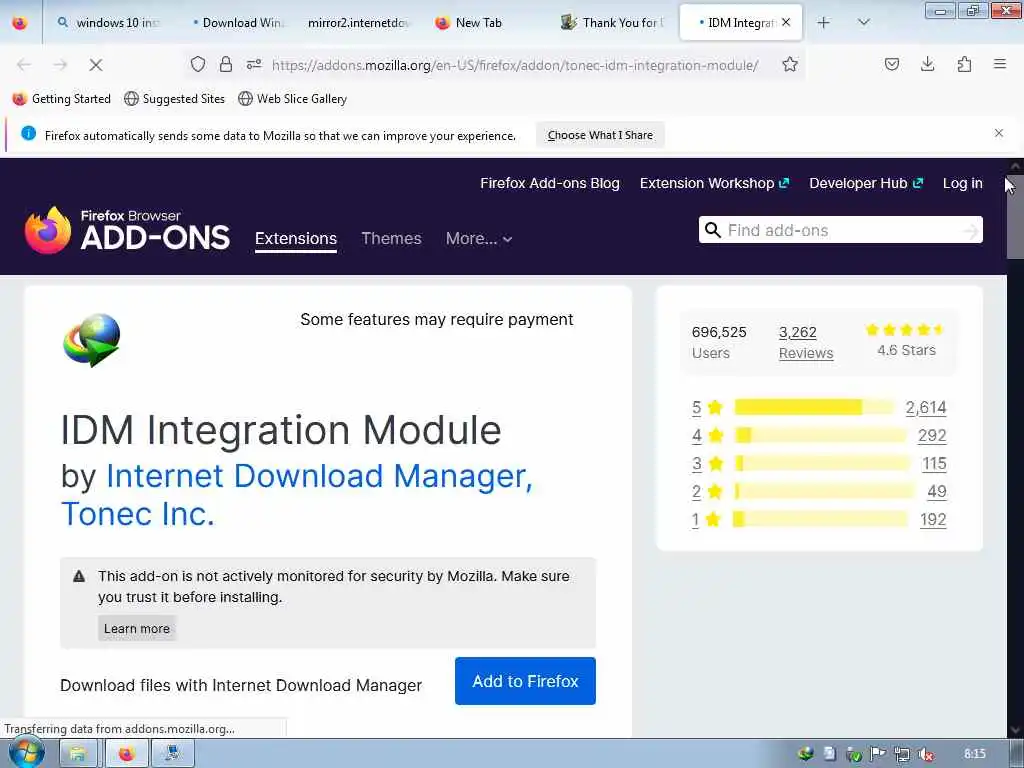This screenshot has width=1024, height=768.
Task: Click the Add to Firefox button
Action: point(525,681)
